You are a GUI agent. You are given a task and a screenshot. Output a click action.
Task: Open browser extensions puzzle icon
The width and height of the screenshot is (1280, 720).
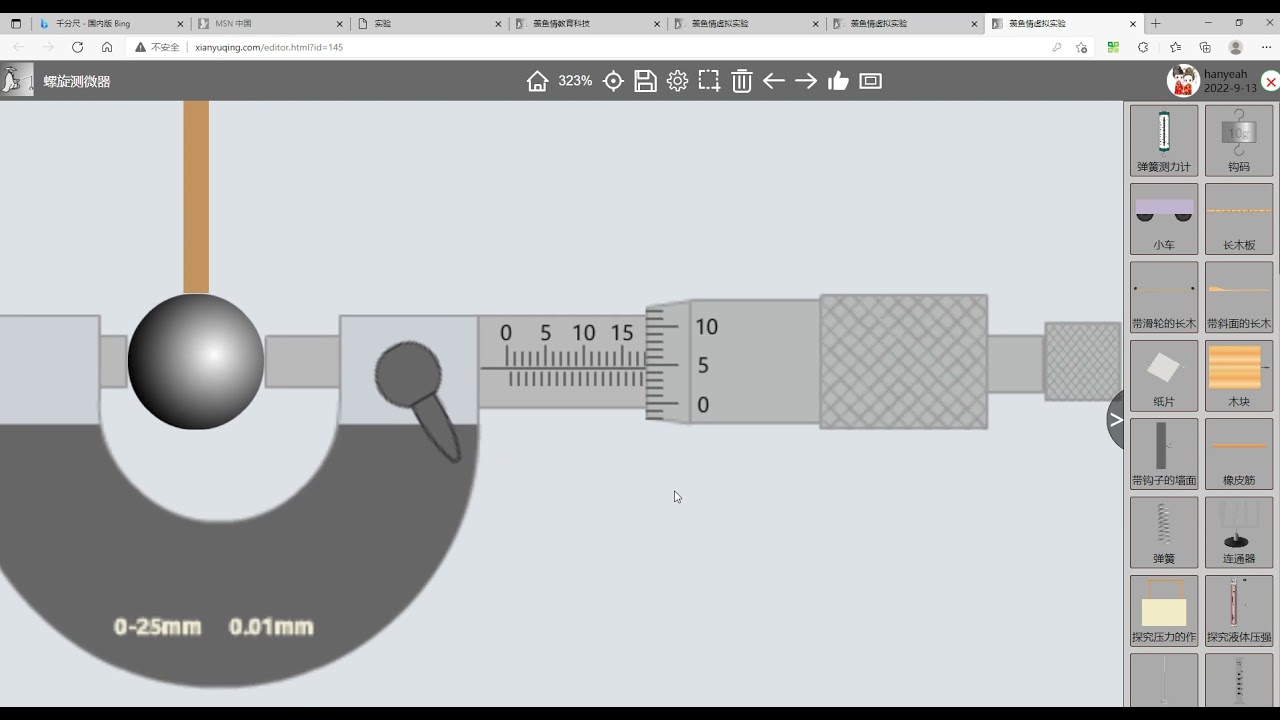pyautogui.click(x=1143, y=47)
